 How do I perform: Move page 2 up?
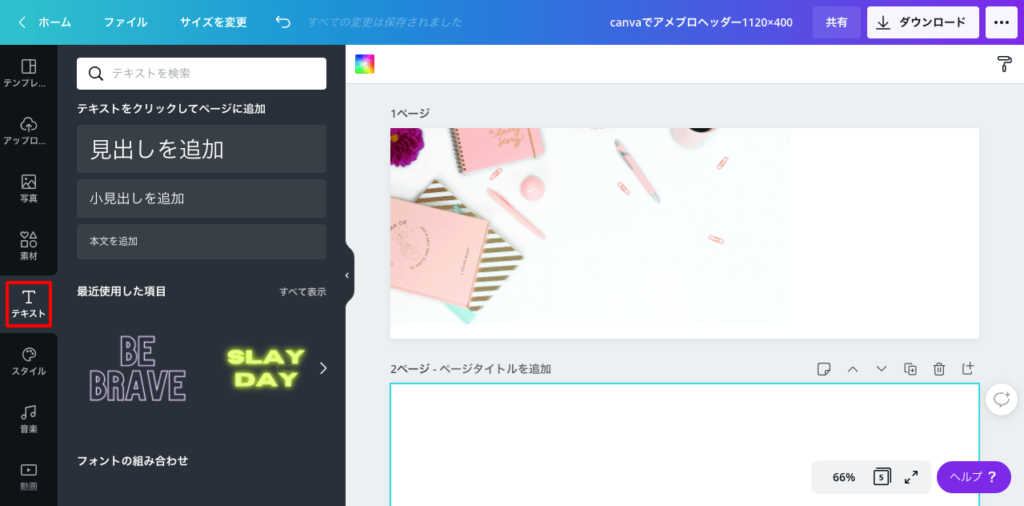coord(852,369)
